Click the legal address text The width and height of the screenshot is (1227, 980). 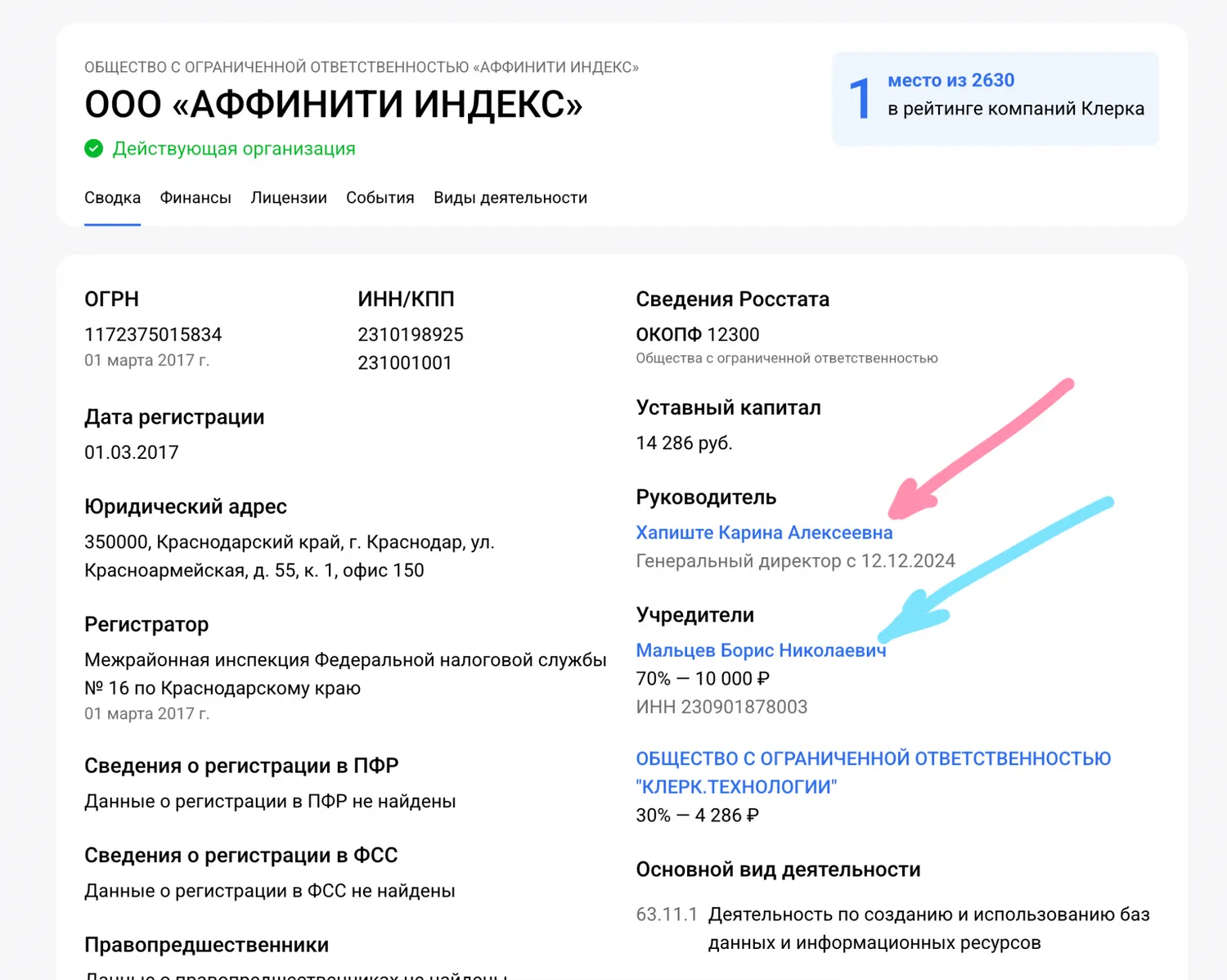click(x=290, y=556)
